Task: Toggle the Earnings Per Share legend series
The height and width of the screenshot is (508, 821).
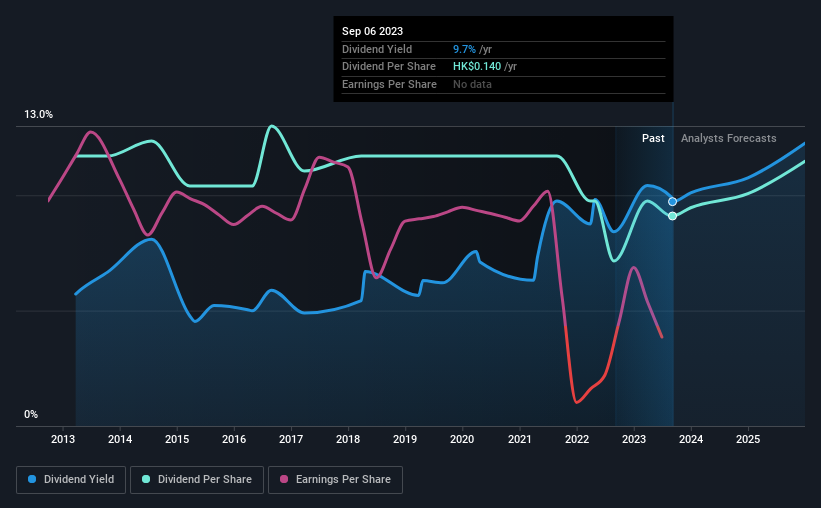Action: pos(335,480)
